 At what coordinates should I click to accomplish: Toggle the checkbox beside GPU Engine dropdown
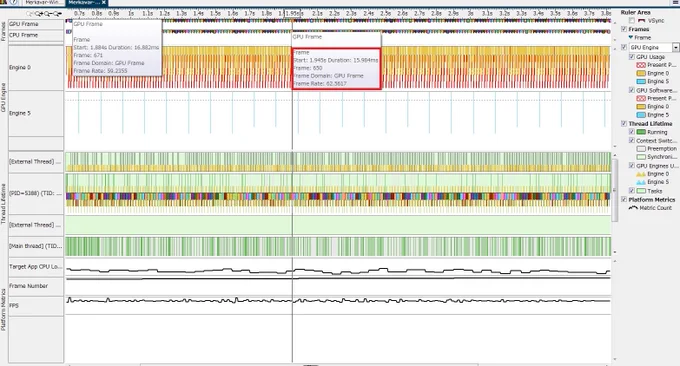(624, 47)
